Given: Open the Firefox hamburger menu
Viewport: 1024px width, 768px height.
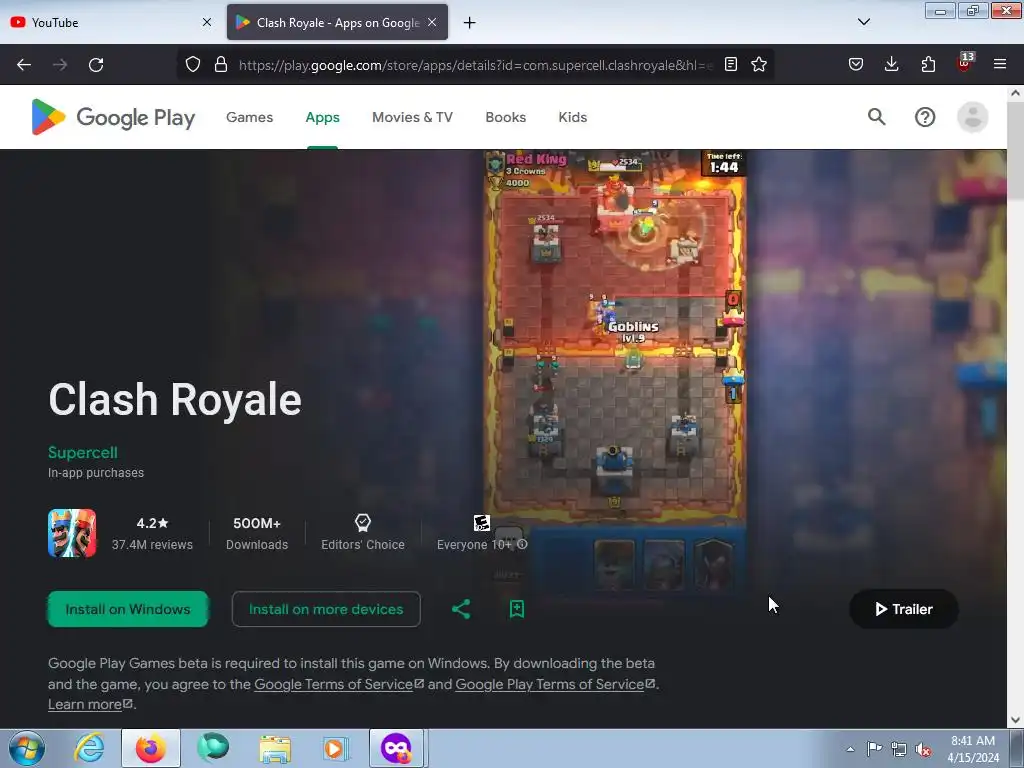Looking at the screenshot, I should pyautogui.click(x=1000, y=64).
